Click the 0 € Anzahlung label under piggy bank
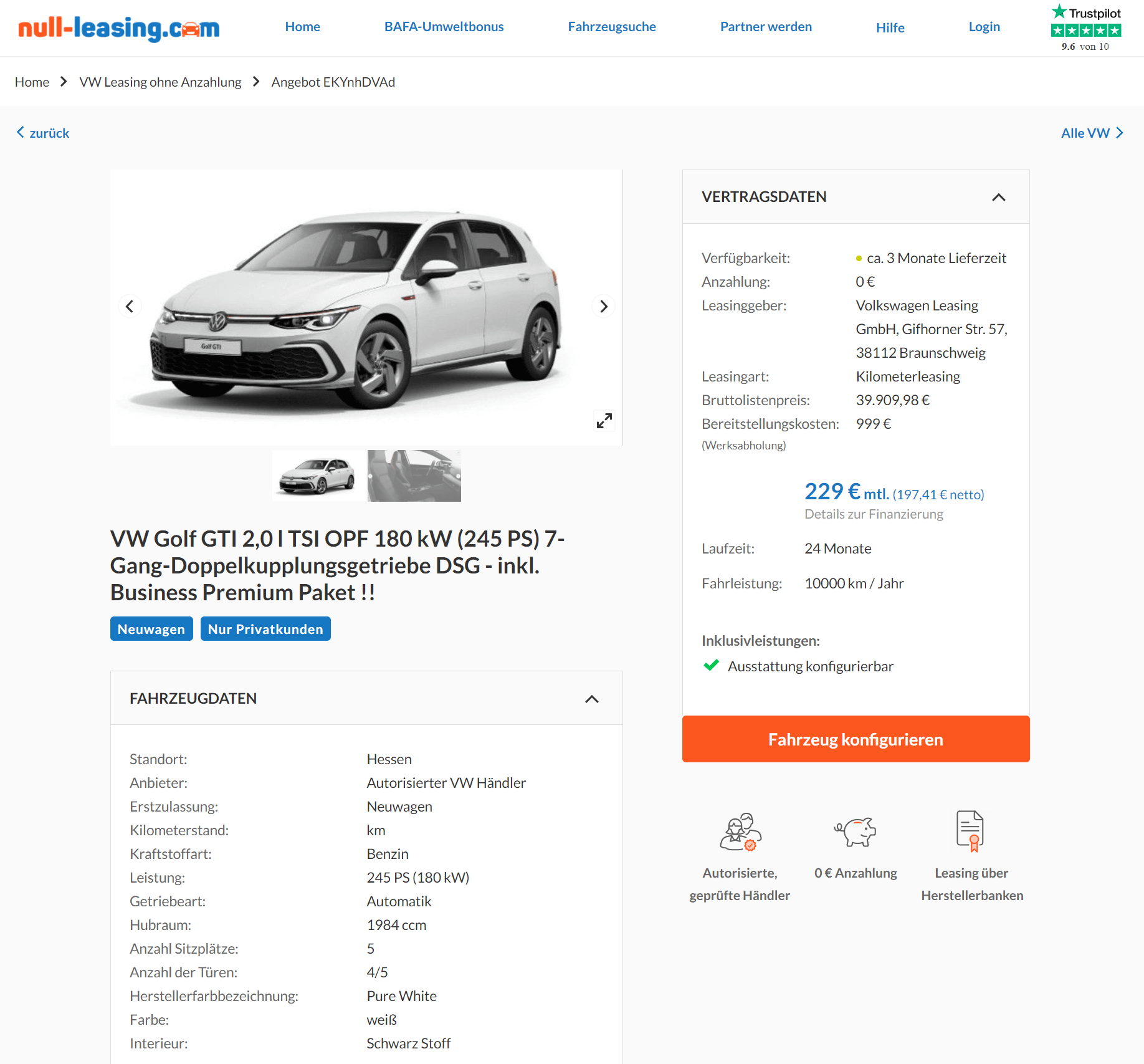 click(856, 873)
